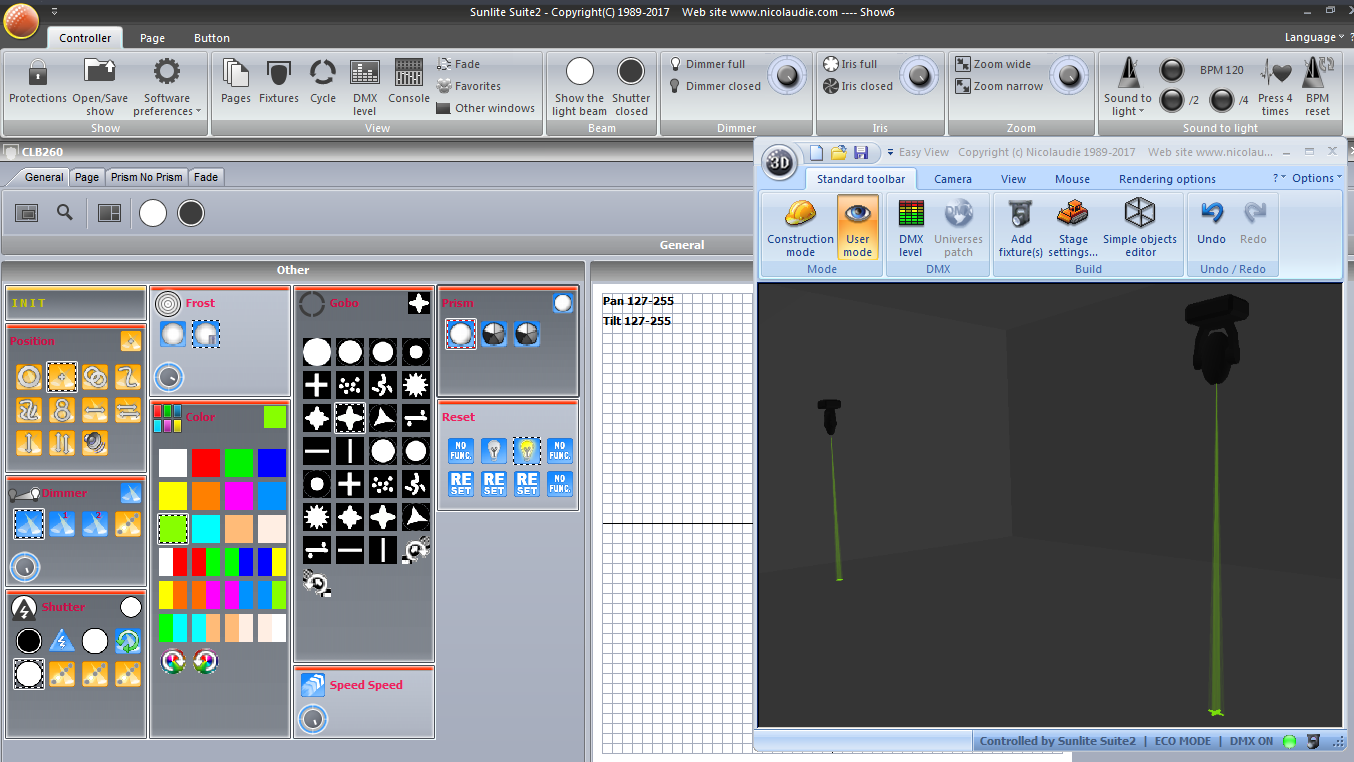The height and width of the screenshot is (762, 1354).
Task: Click the Speed Speed panel dial
Action: (313, 717)
